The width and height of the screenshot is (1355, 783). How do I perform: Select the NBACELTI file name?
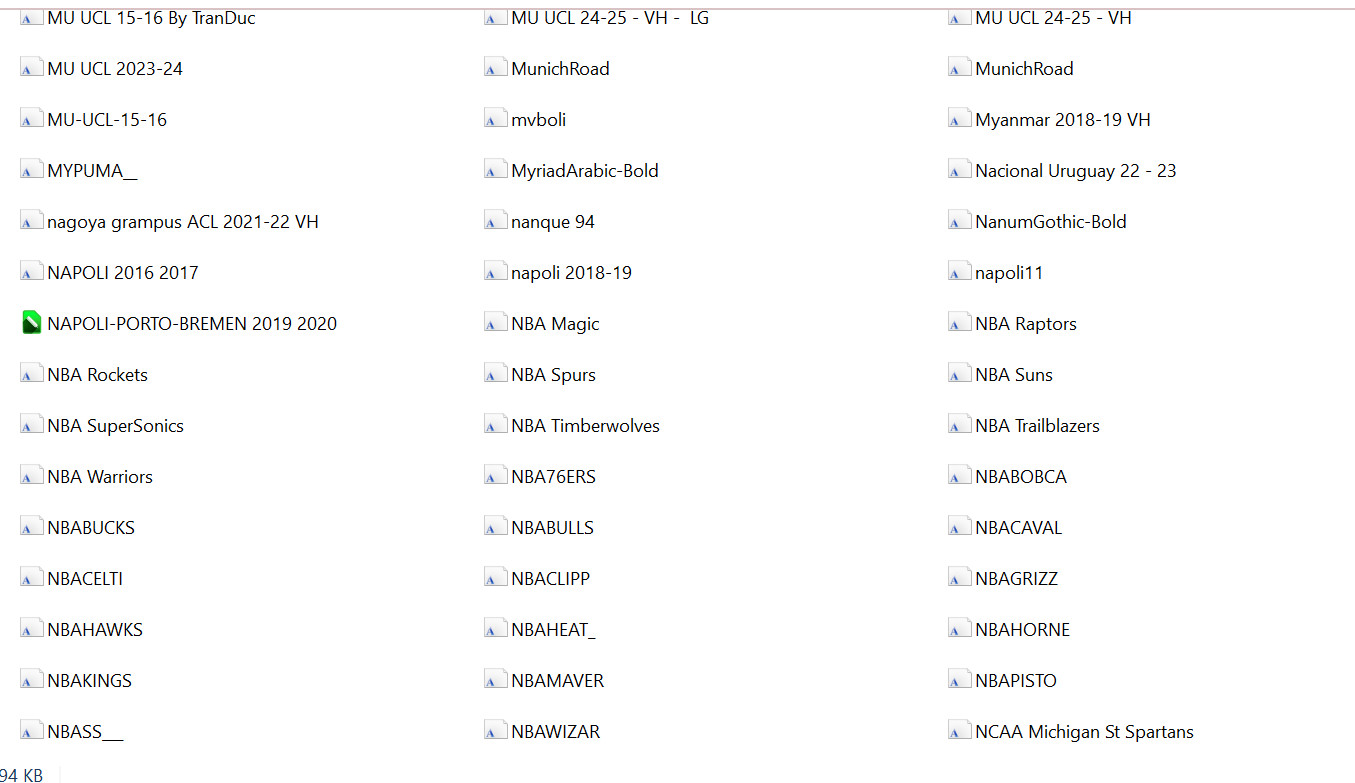(x=85, y=578)
